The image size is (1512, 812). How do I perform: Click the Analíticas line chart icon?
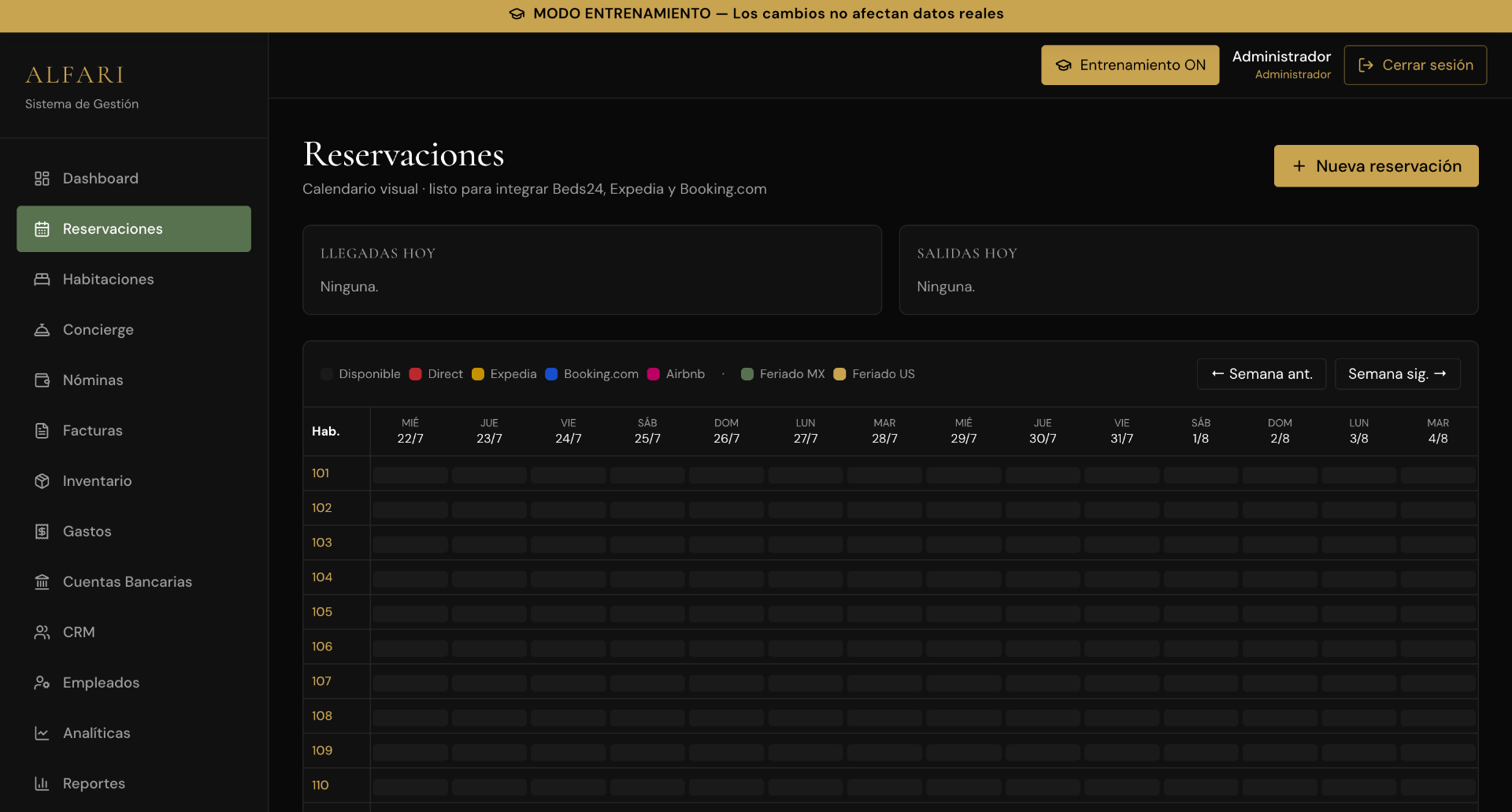tap(42, 733)
